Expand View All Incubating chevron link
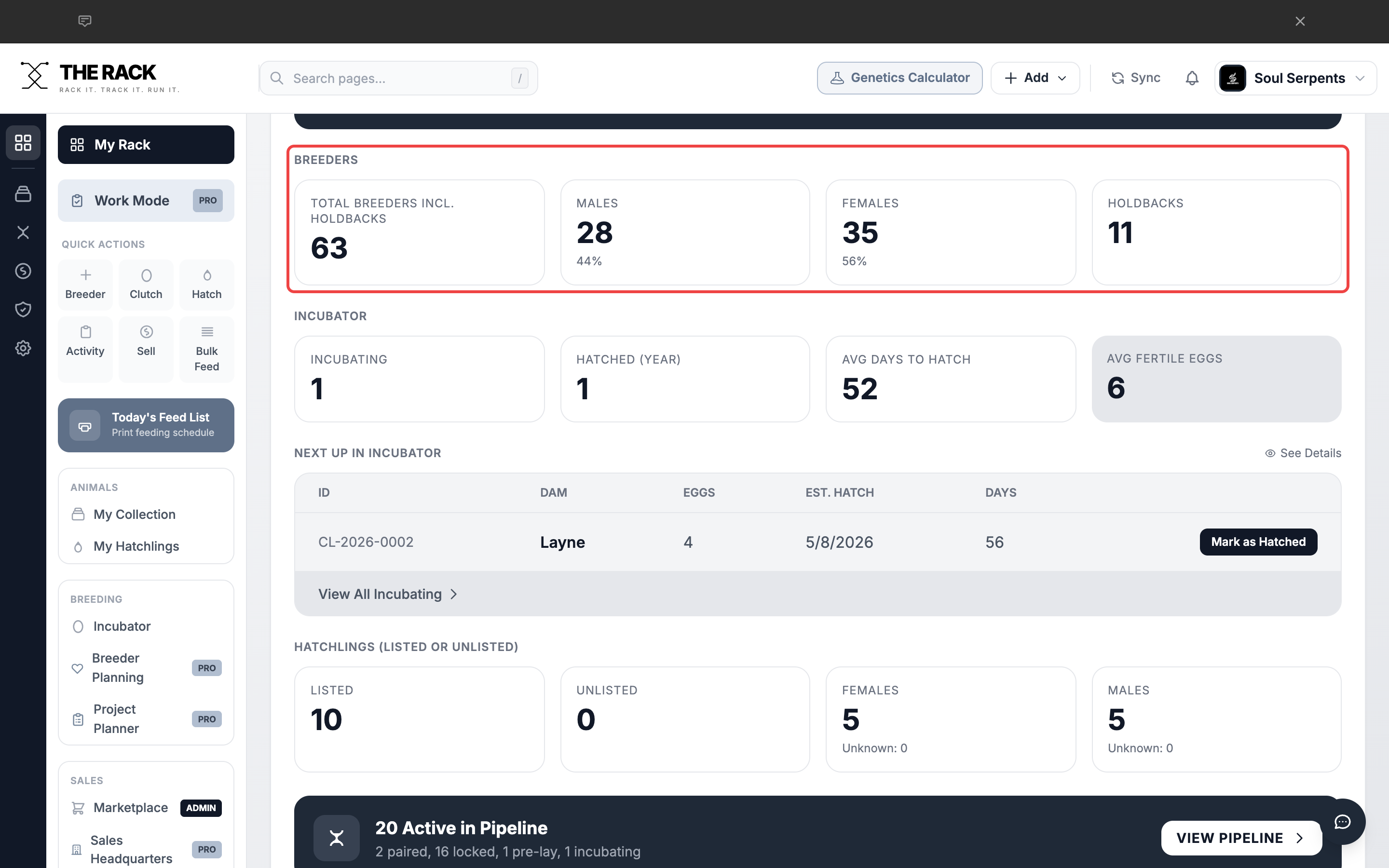Screen dimensions: 1389x868 tap(388, 594)
